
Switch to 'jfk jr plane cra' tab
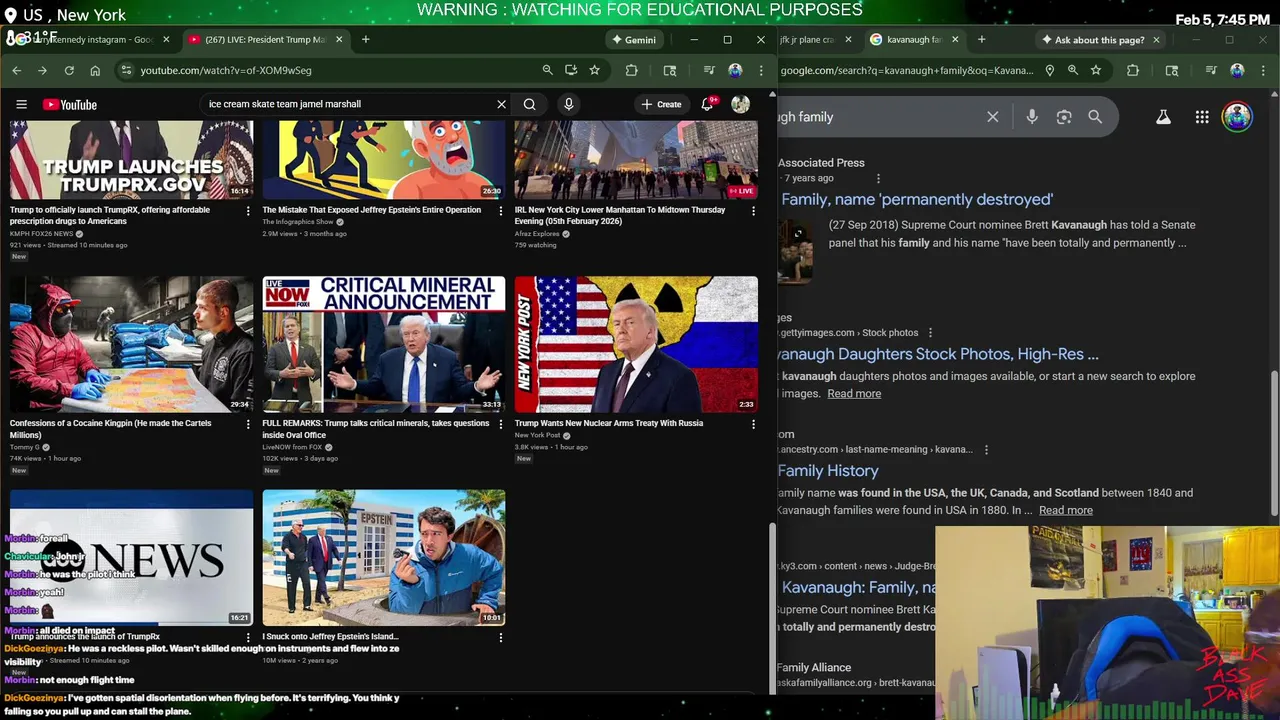click(807, 40)
